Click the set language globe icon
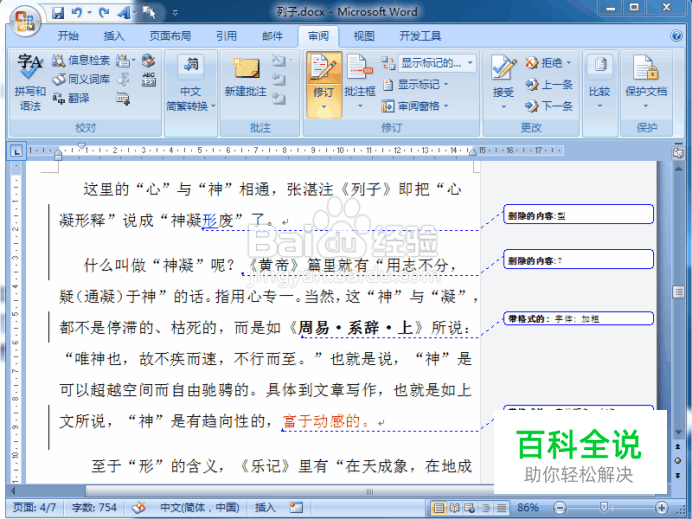Viewport: 692px width, 519px height. [149, 60]
